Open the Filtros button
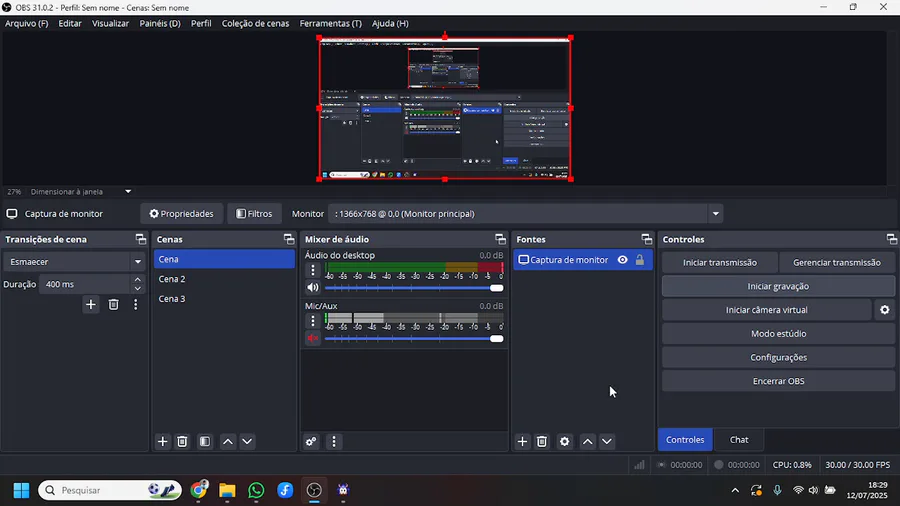900x506 pixels. [x=254, y=214]
